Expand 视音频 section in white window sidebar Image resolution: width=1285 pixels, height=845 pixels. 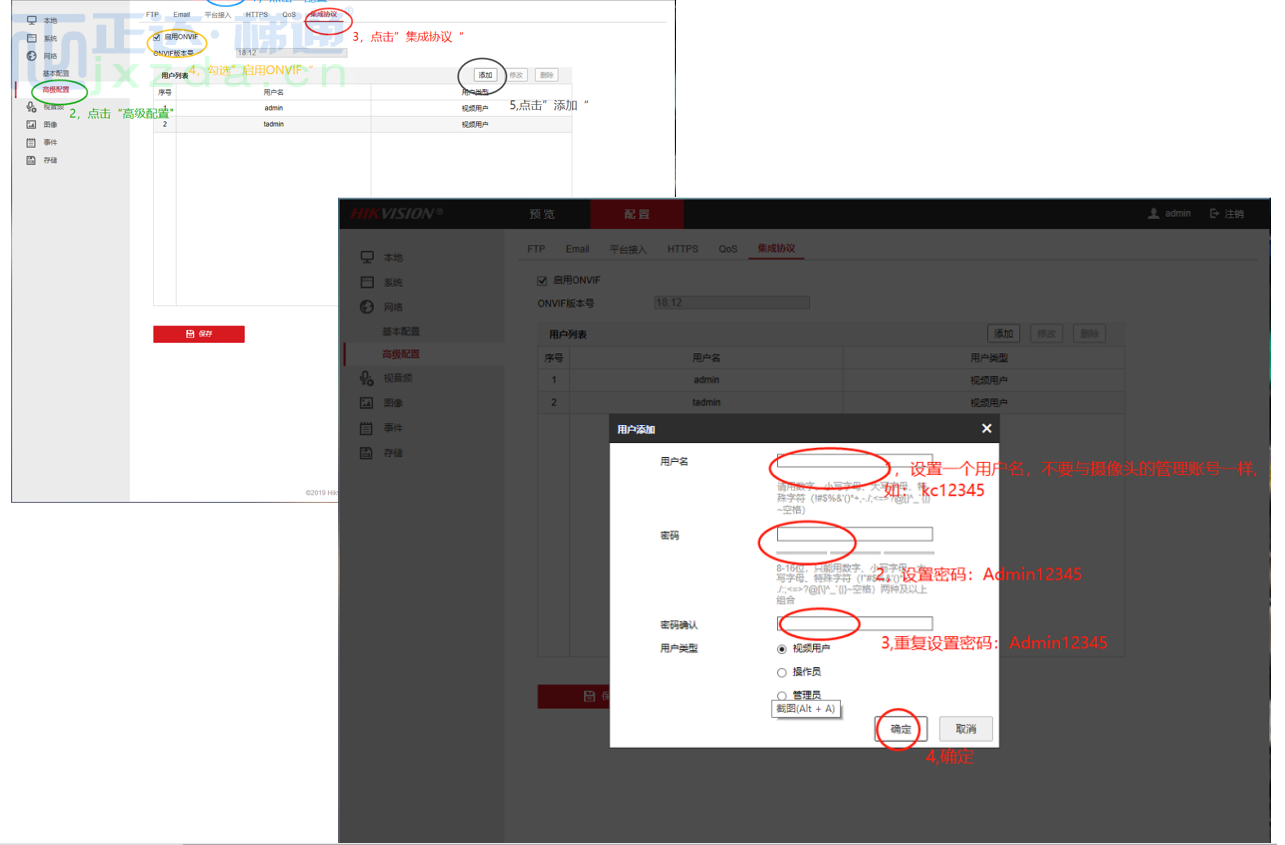[52, 107]
